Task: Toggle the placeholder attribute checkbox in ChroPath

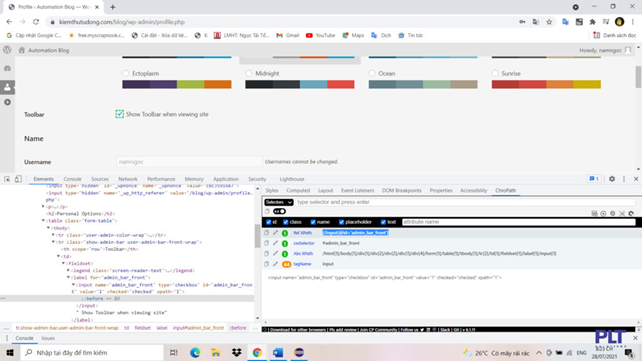Action: tap(341, 222)
